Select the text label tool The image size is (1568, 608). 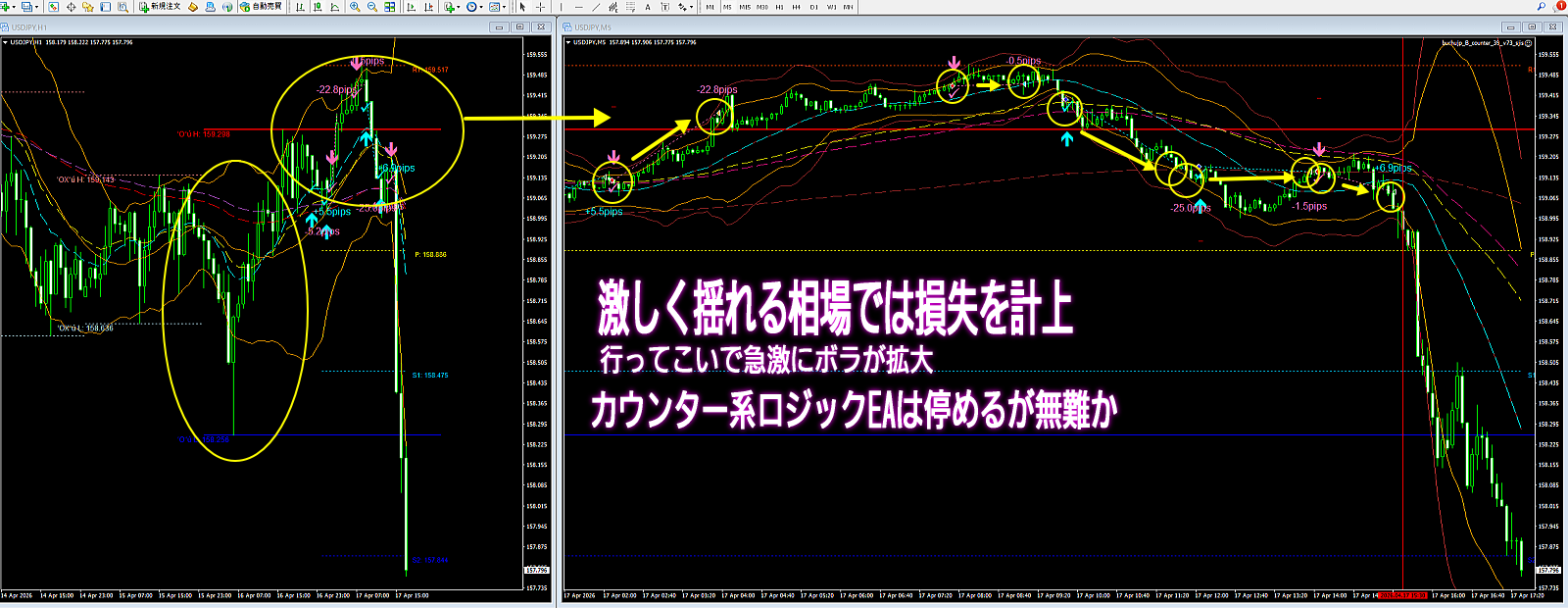click(x=648, y=7)
